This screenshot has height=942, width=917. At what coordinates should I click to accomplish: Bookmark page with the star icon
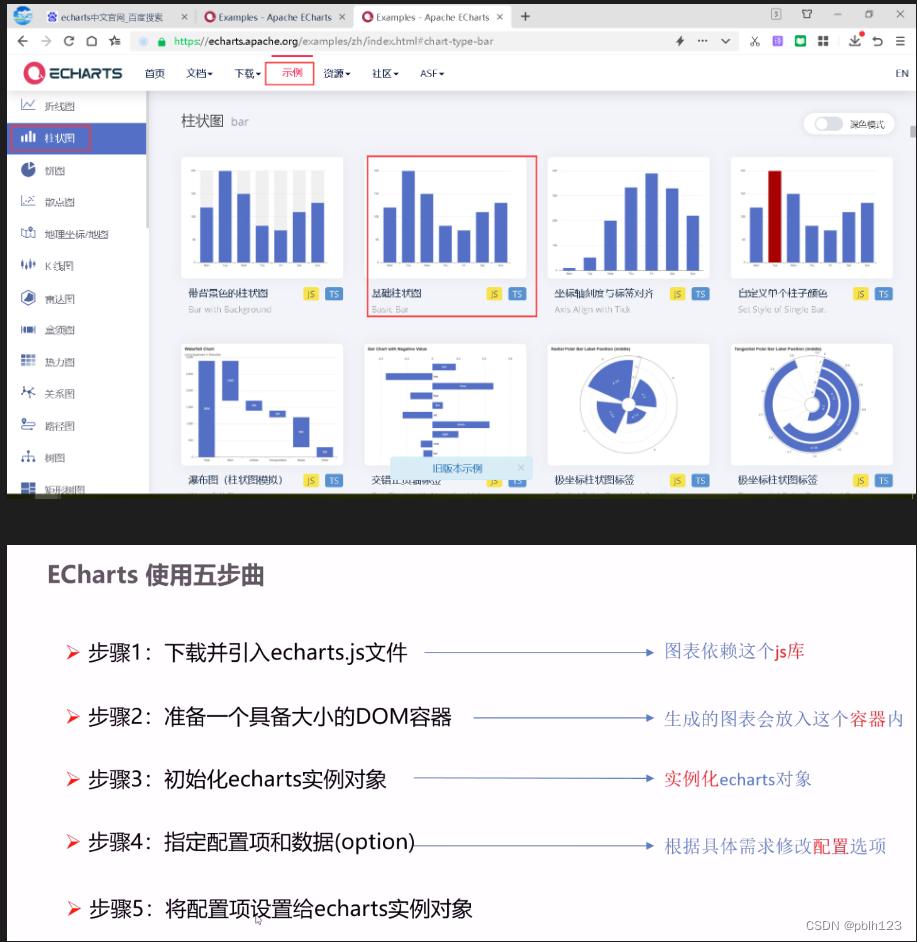click(x=115, y=41)
